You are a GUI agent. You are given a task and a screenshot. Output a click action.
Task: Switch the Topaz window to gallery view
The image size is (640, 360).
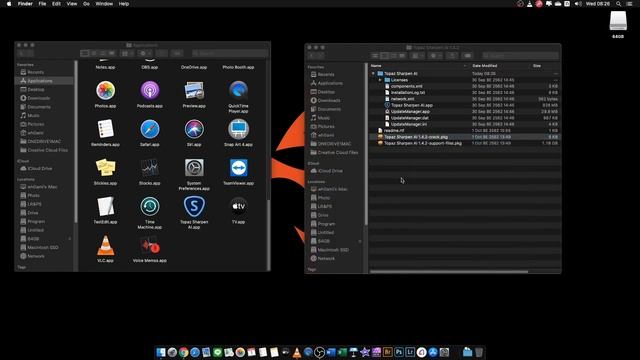[x=402, y=56]
